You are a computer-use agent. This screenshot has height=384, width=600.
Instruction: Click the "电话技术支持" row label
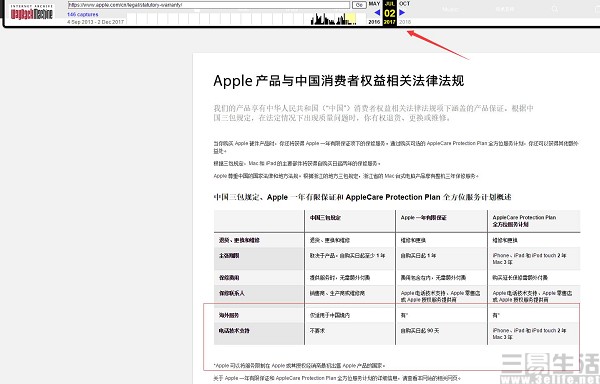click(x=234, y=330)
